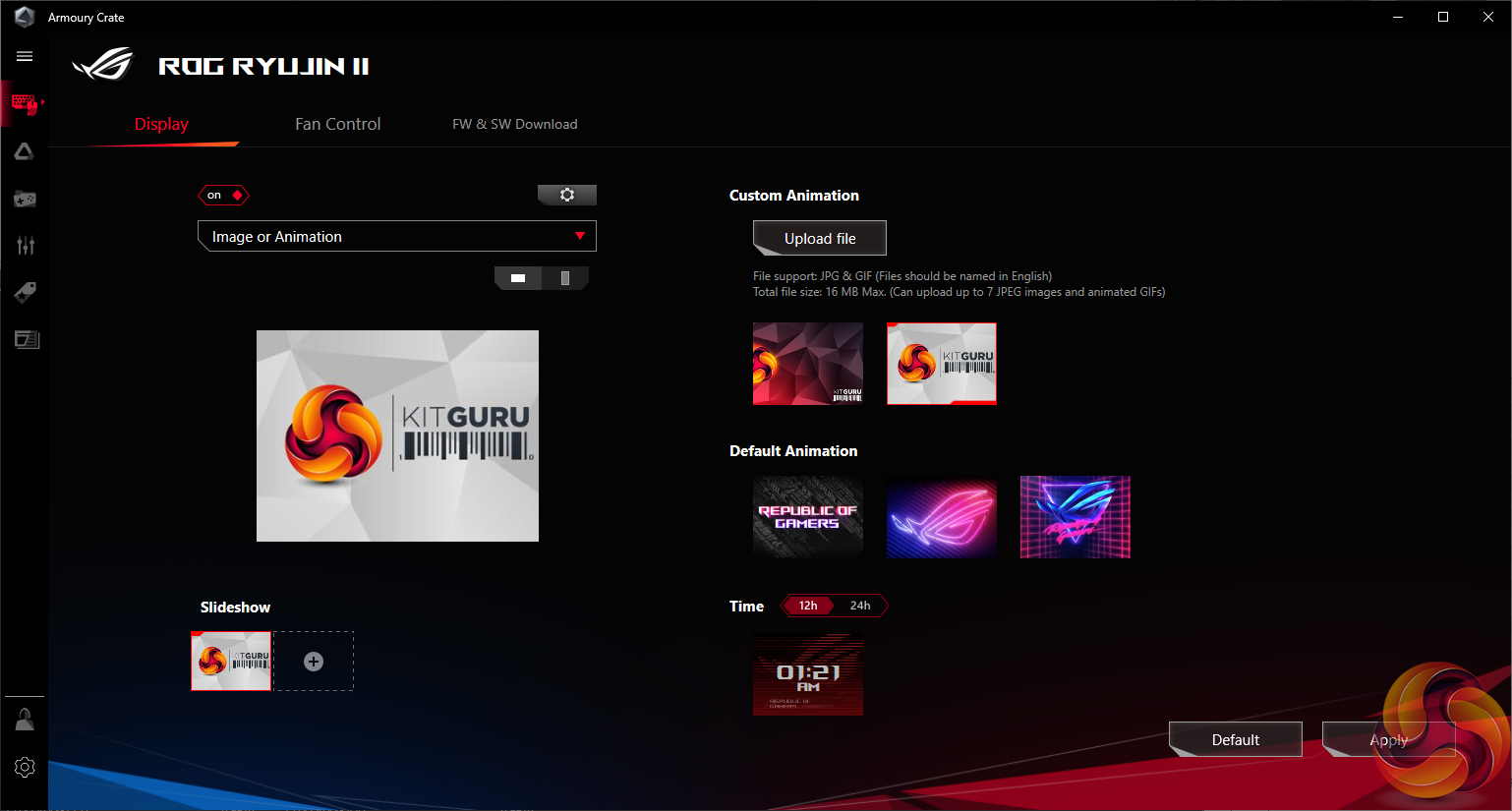Click the Default button
1512x811 pixels.
coord(1236,739)
